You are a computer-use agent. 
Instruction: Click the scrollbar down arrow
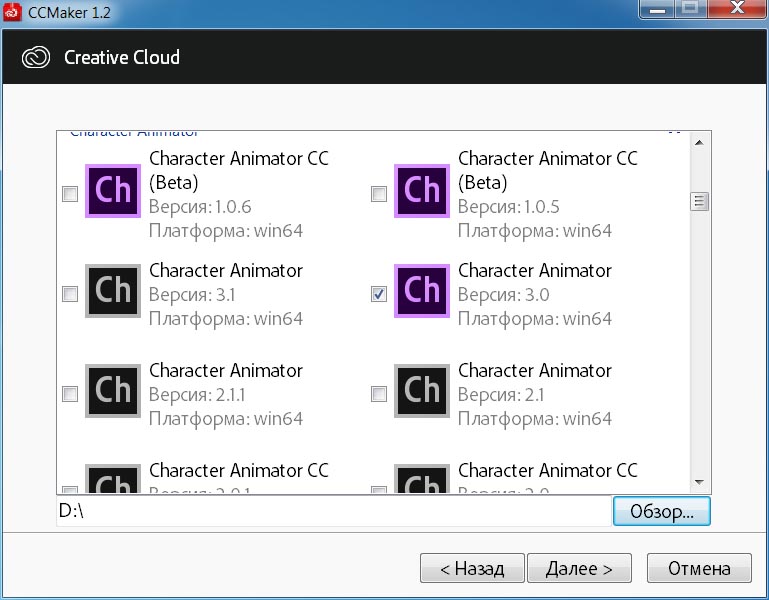coord(699,483)
